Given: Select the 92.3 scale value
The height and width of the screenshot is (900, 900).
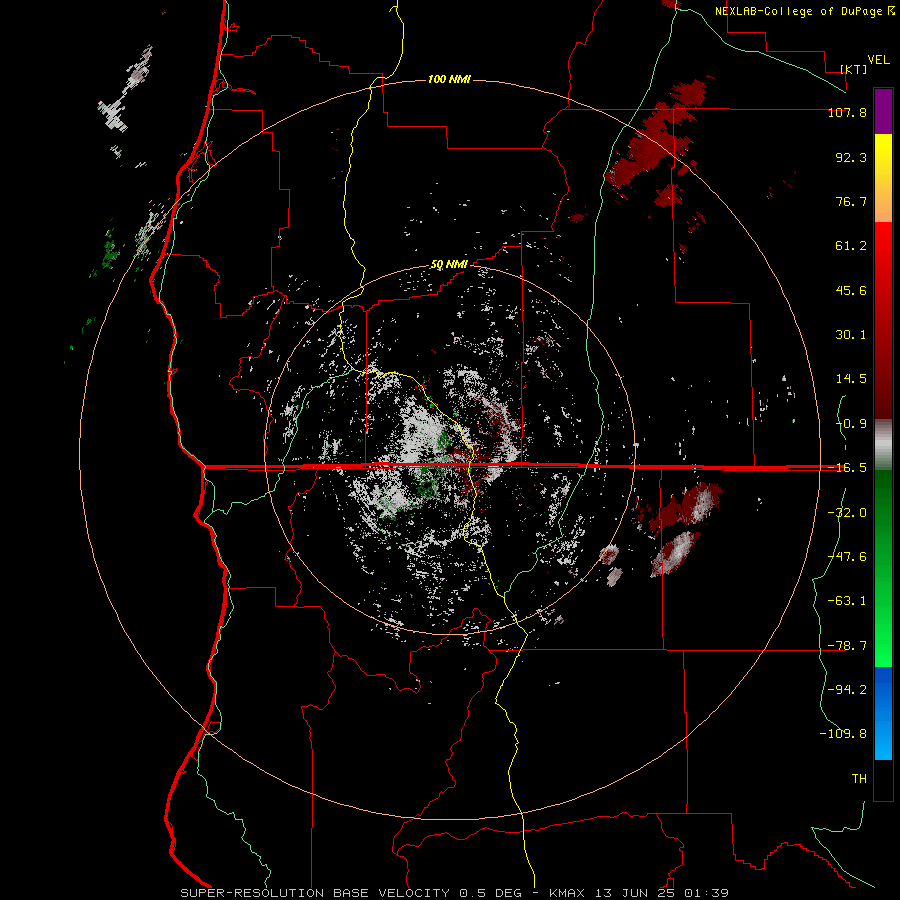Looking at the screenshot, I should coord(851,157).
